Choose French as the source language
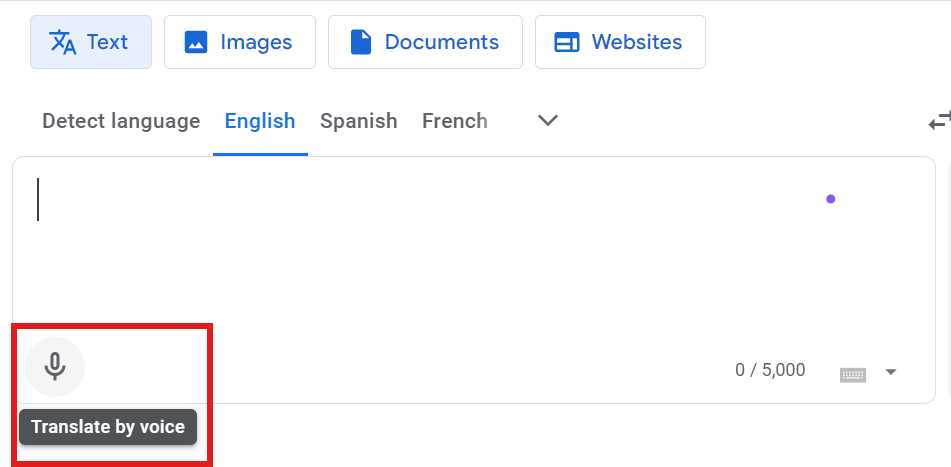The width and height of the screenshot is (951, 467). tap(455, 122)
